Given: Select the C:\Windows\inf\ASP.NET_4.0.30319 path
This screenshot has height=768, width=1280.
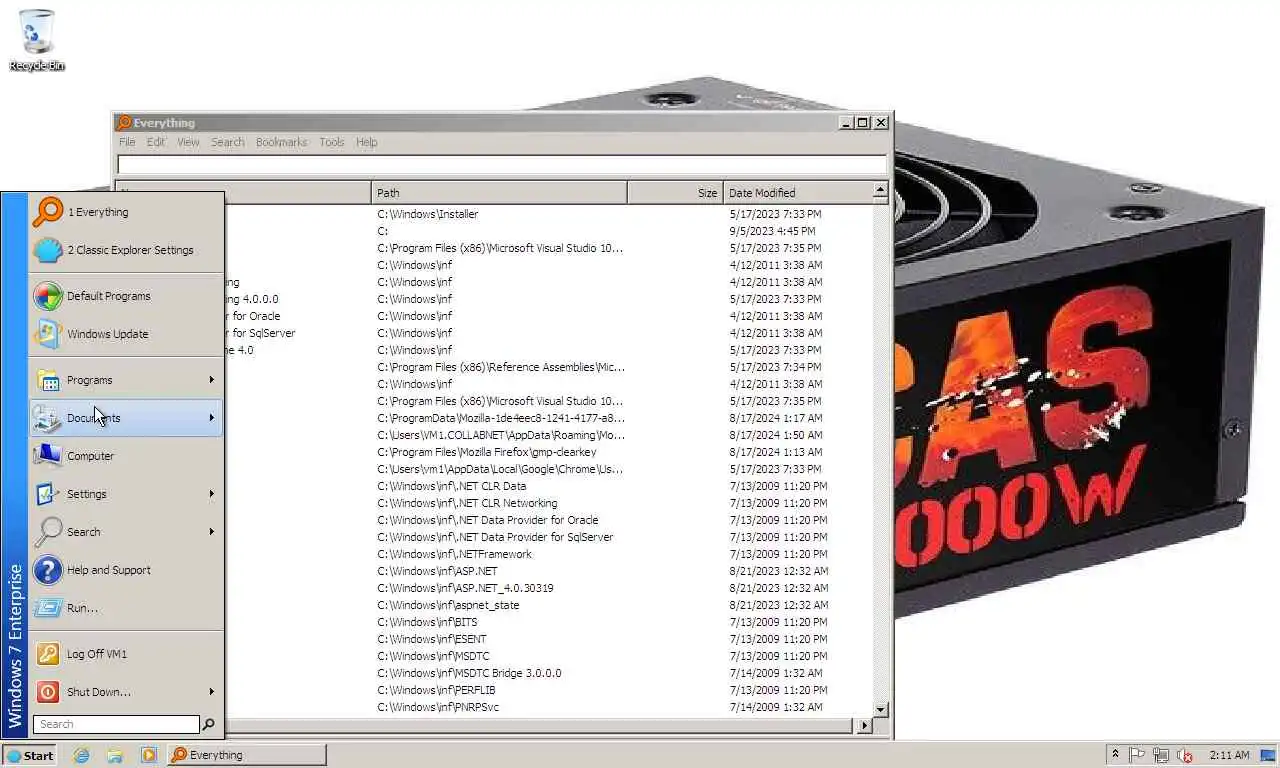Looking at the screenshot, I should click(465, 588).
